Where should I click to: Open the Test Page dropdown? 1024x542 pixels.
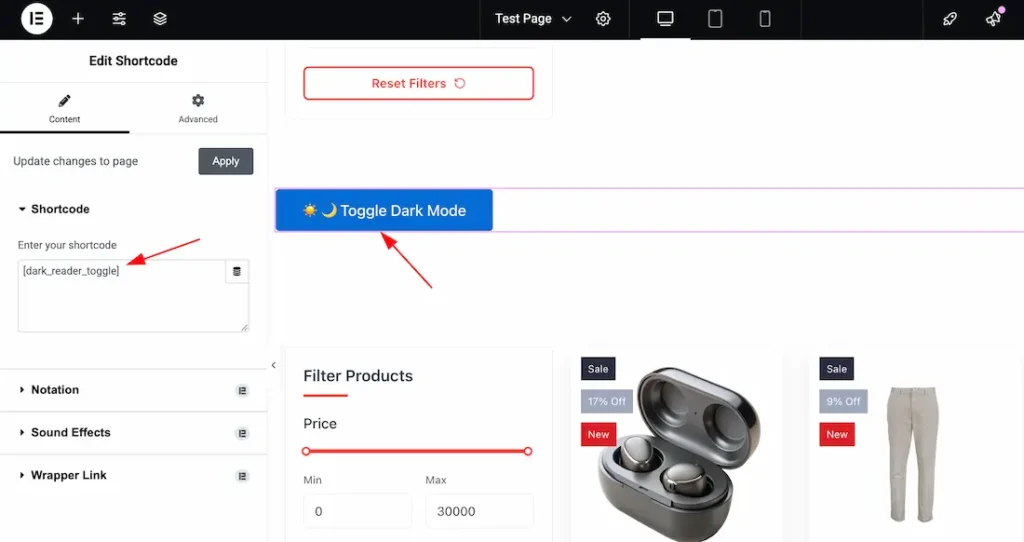pos(534,19)
